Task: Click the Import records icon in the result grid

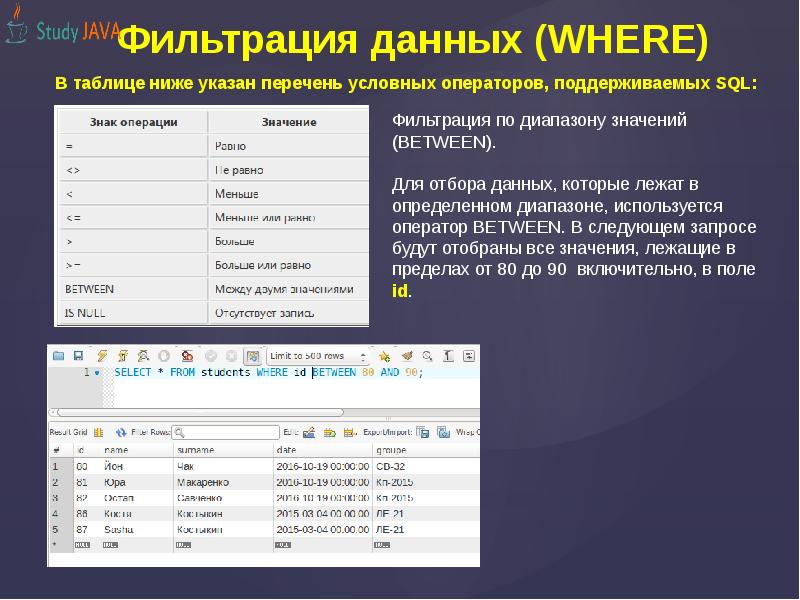Action: click(x=441, y=431)
